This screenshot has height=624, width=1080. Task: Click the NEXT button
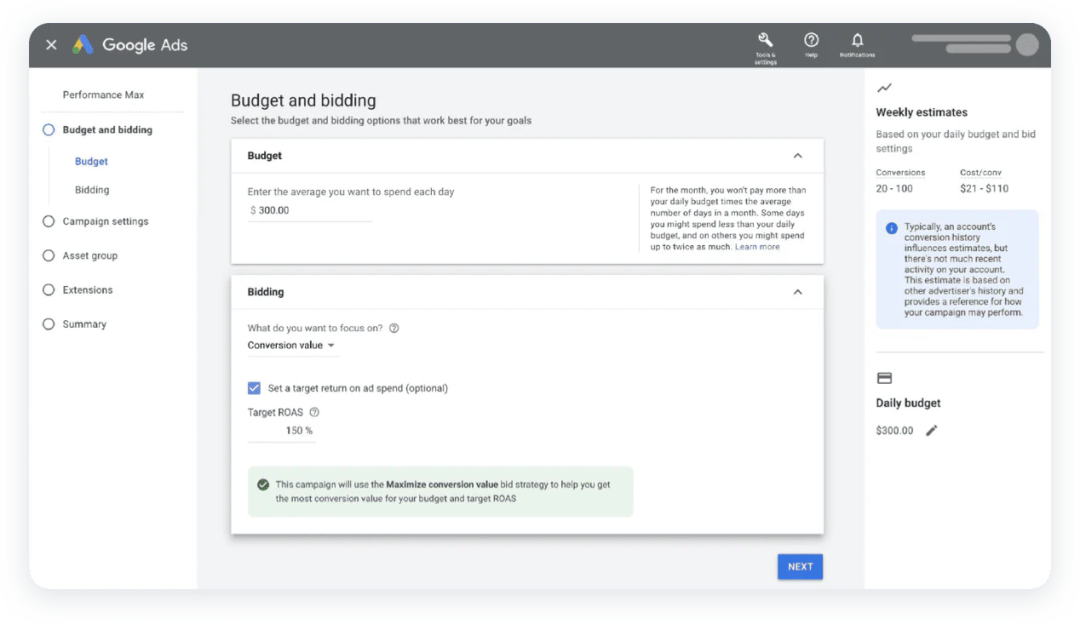point(800,566)
